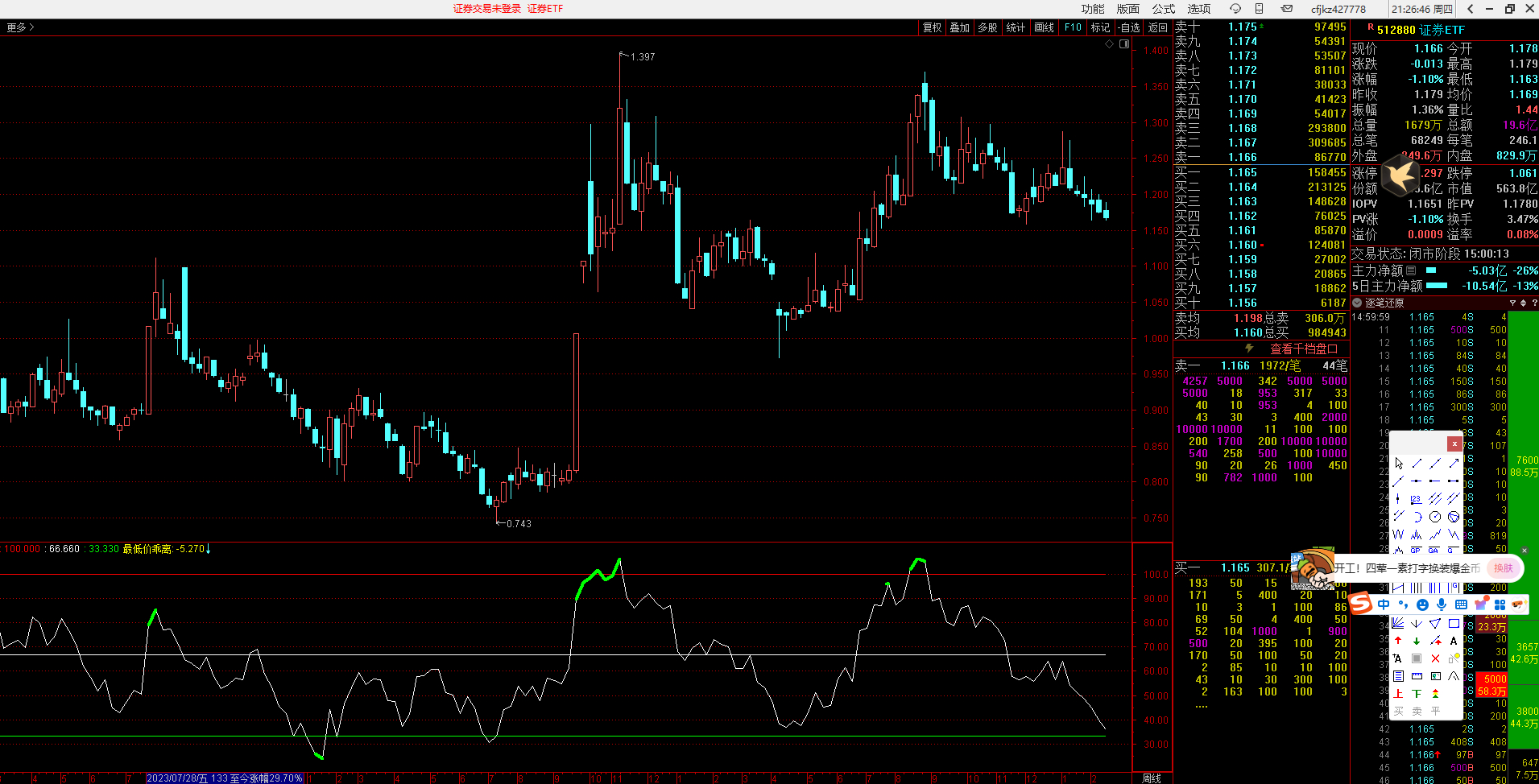Click the account name cfjkz427778
Viewport: 1539px width, 784px height.
click(x=1338, y=9)
